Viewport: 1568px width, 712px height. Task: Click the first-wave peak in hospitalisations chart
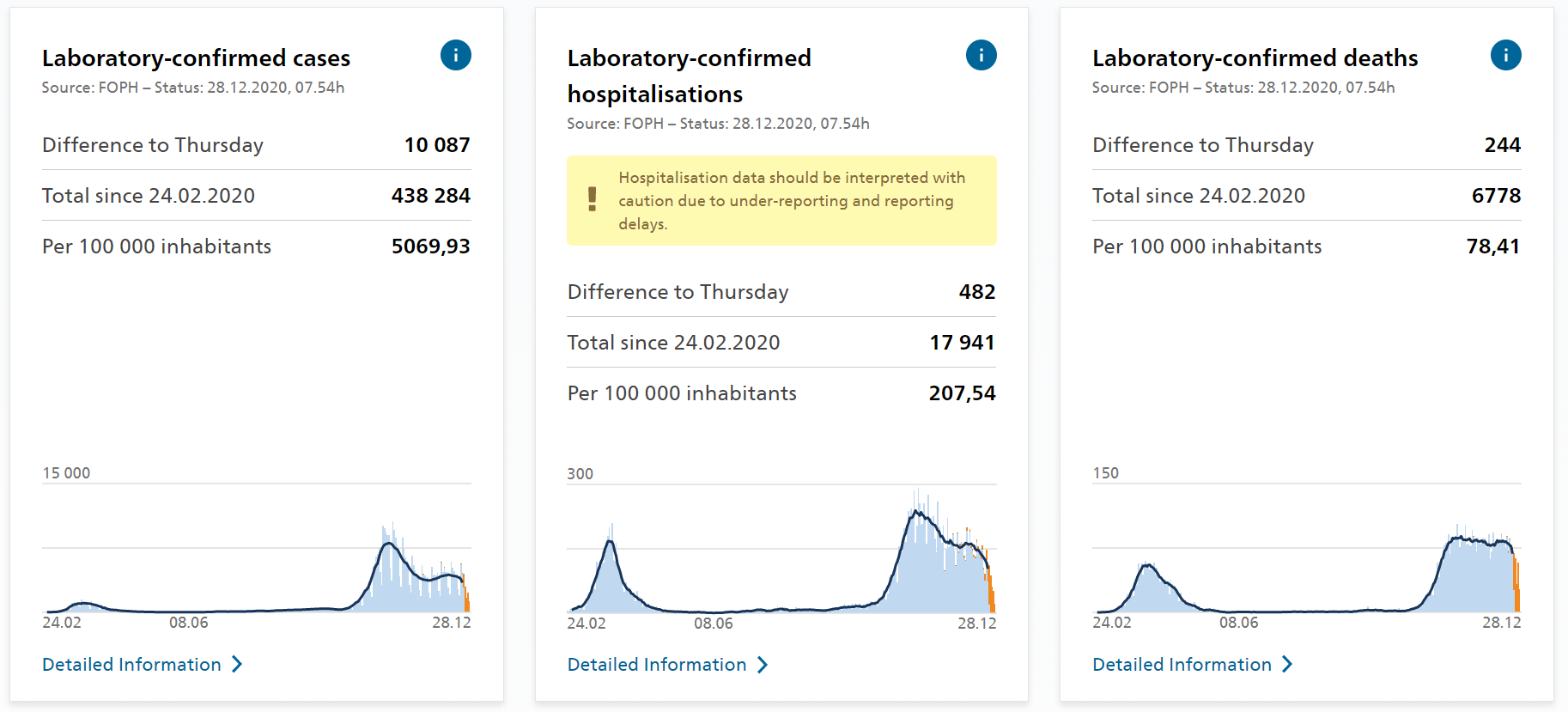tap(610, 540)
